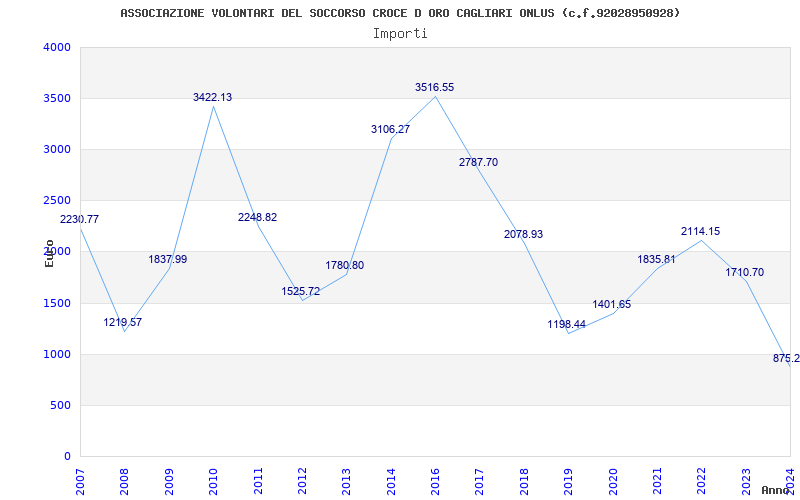Click the x-axis year 2007

(x=80, y=481)
